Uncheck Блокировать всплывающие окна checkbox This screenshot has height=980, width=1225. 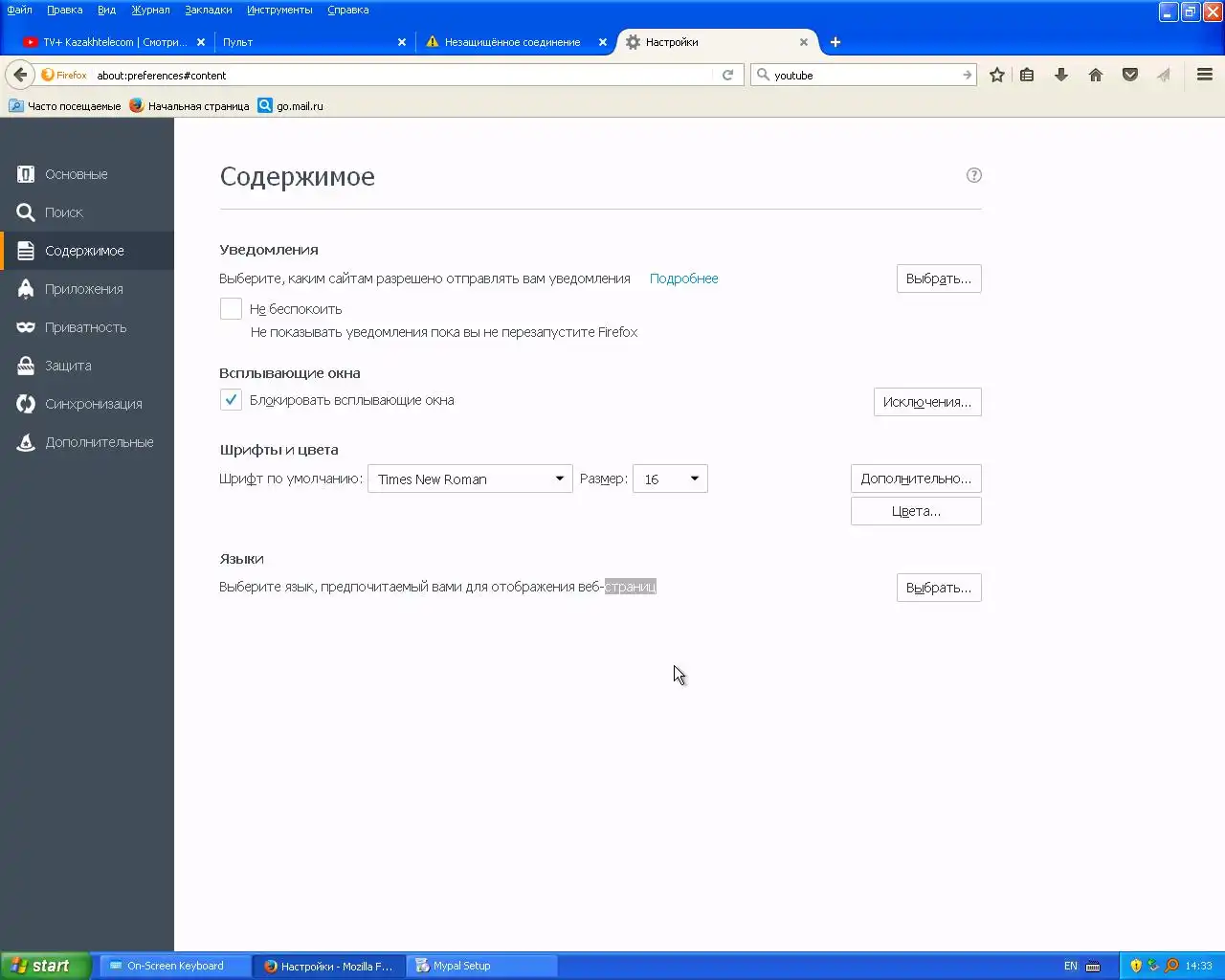[231, 400]
